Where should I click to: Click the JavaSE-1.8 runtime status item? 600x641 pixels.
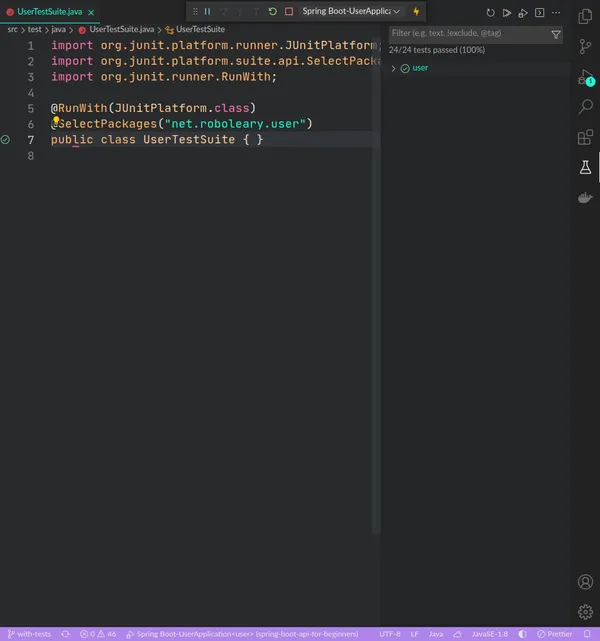(490, 634)
